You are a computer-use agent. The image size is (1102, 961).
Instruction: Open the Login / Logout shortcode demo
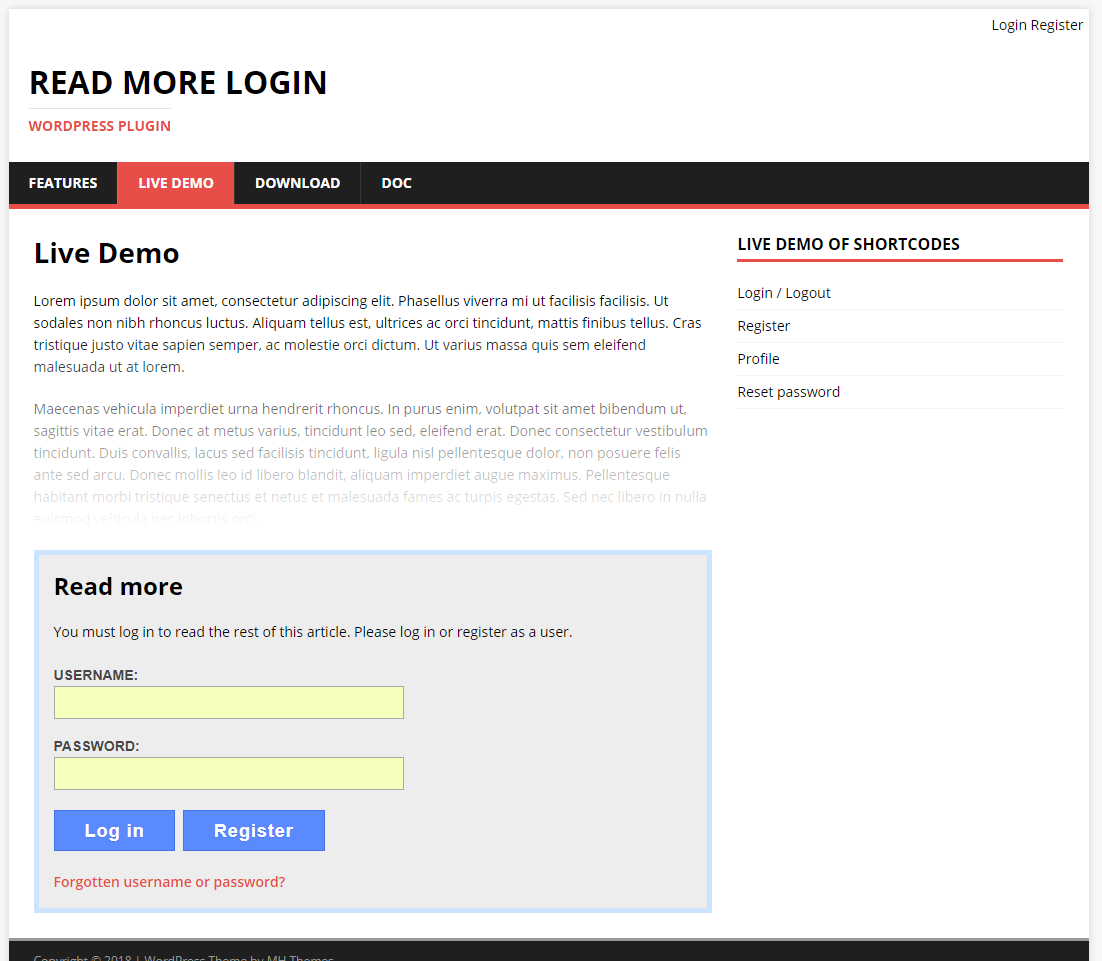pos(784,292)
